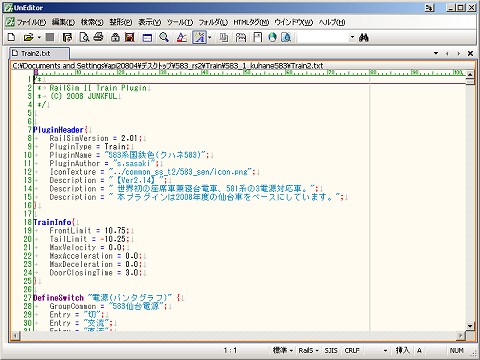
Task: Click the font color A icon
Action: point(182,37)
